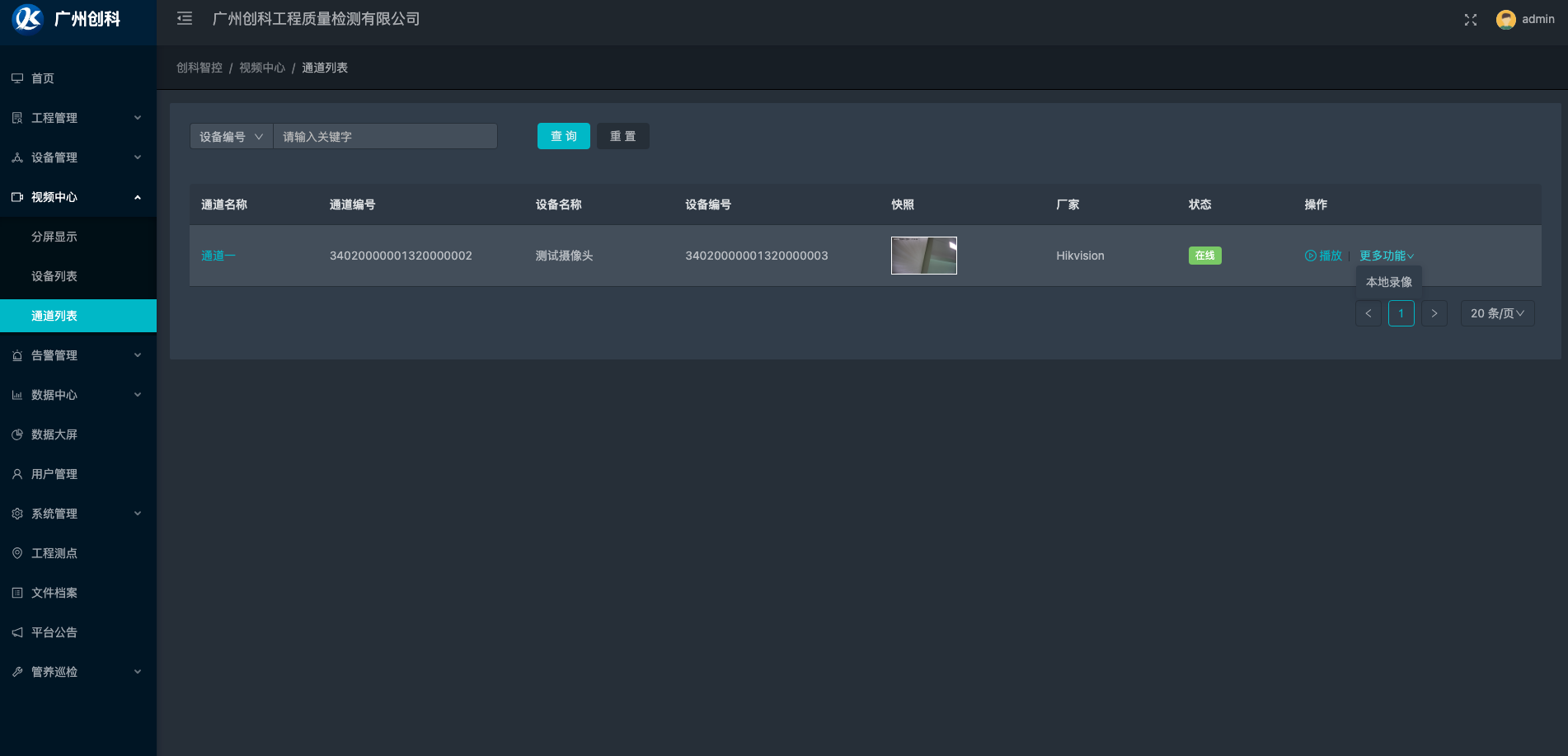This screenshot has height=756, width=1568.
Task: Toggle fullscreen mode icon
Action: pyautogui.click(x=1470, y=20)
